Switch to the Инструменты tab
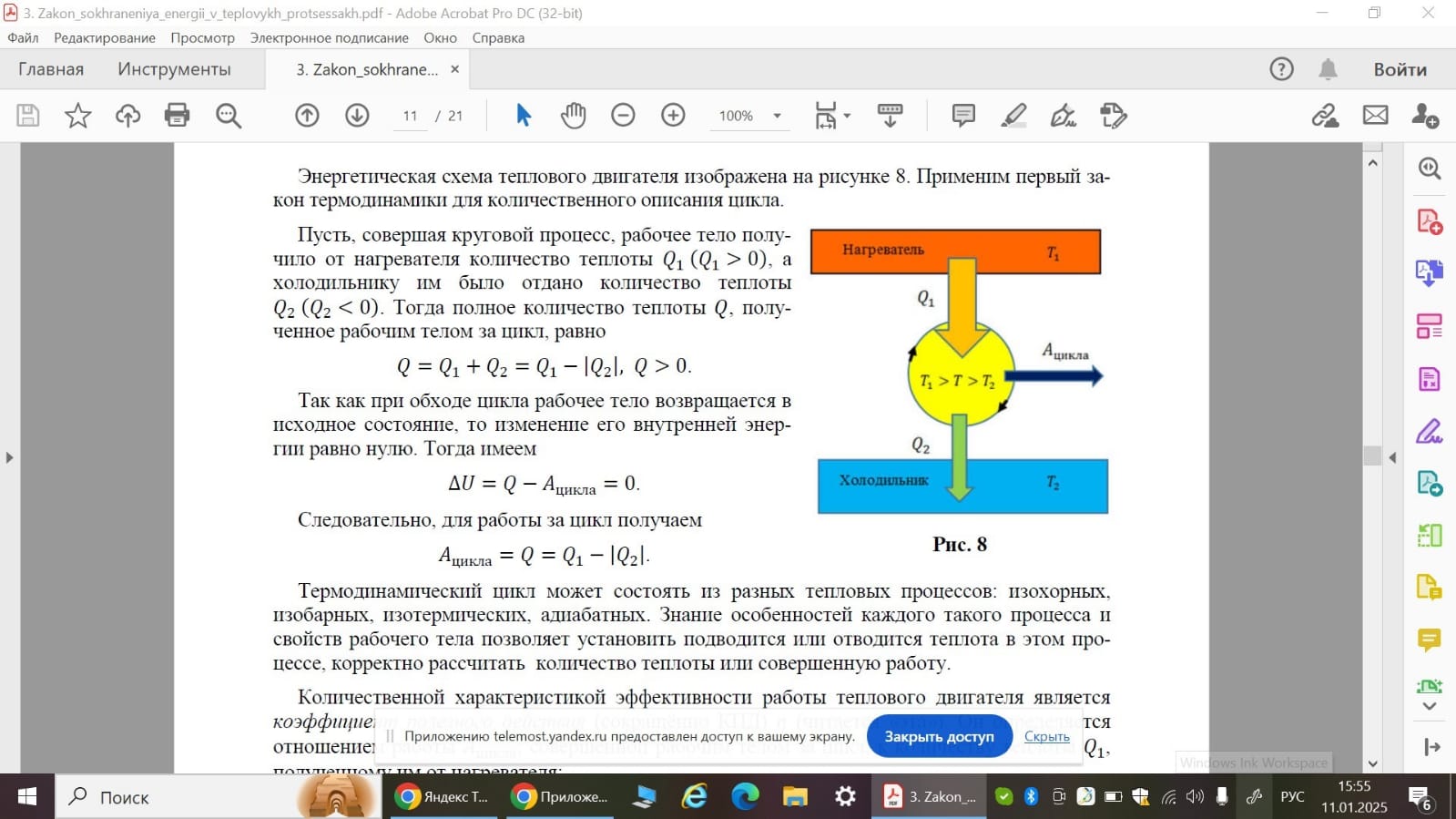The image size is (1456, 819). [x=174, y=69]
